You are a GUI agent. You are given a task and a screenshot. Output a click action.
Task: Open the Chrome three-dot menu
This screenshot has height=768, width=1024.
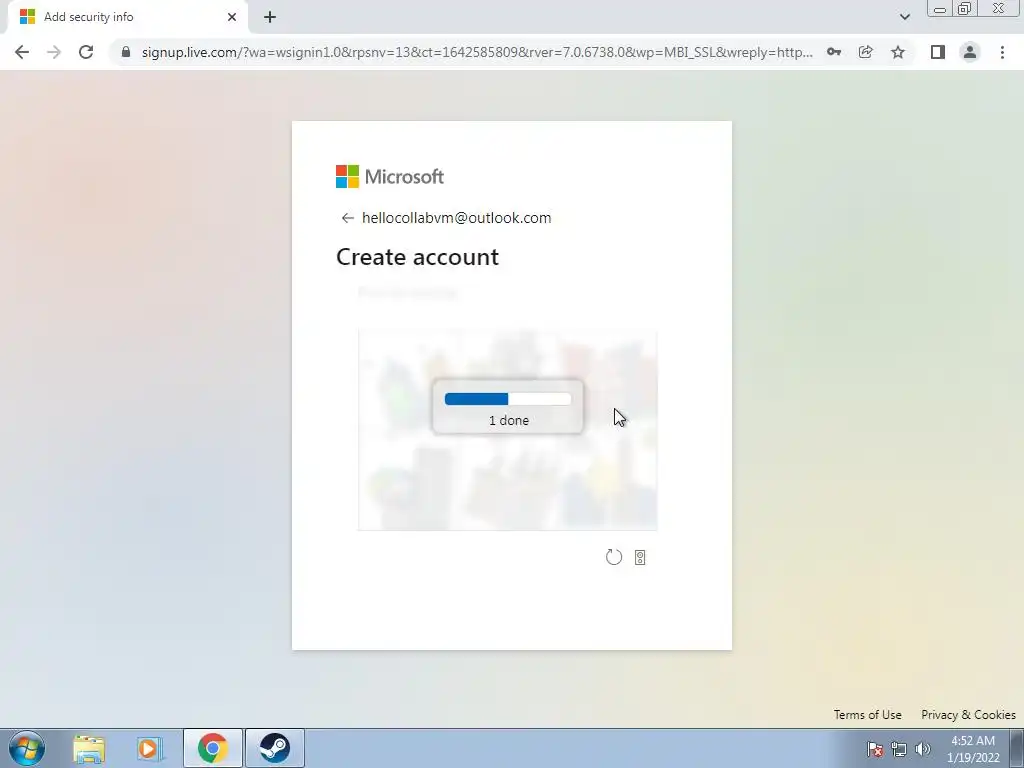1002,52
